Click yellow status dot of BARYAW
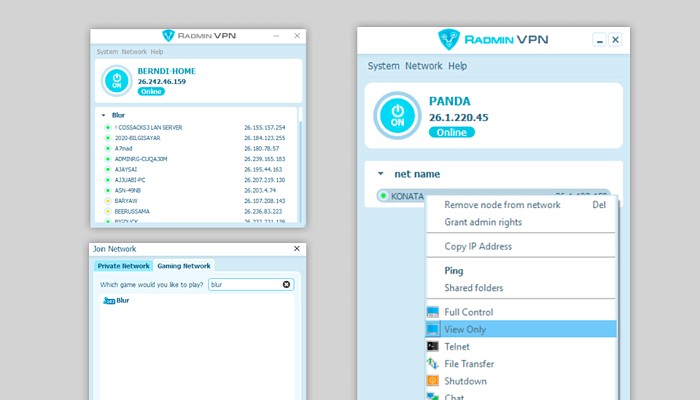Viewport: 700px width, 400px height. point(108,201)
